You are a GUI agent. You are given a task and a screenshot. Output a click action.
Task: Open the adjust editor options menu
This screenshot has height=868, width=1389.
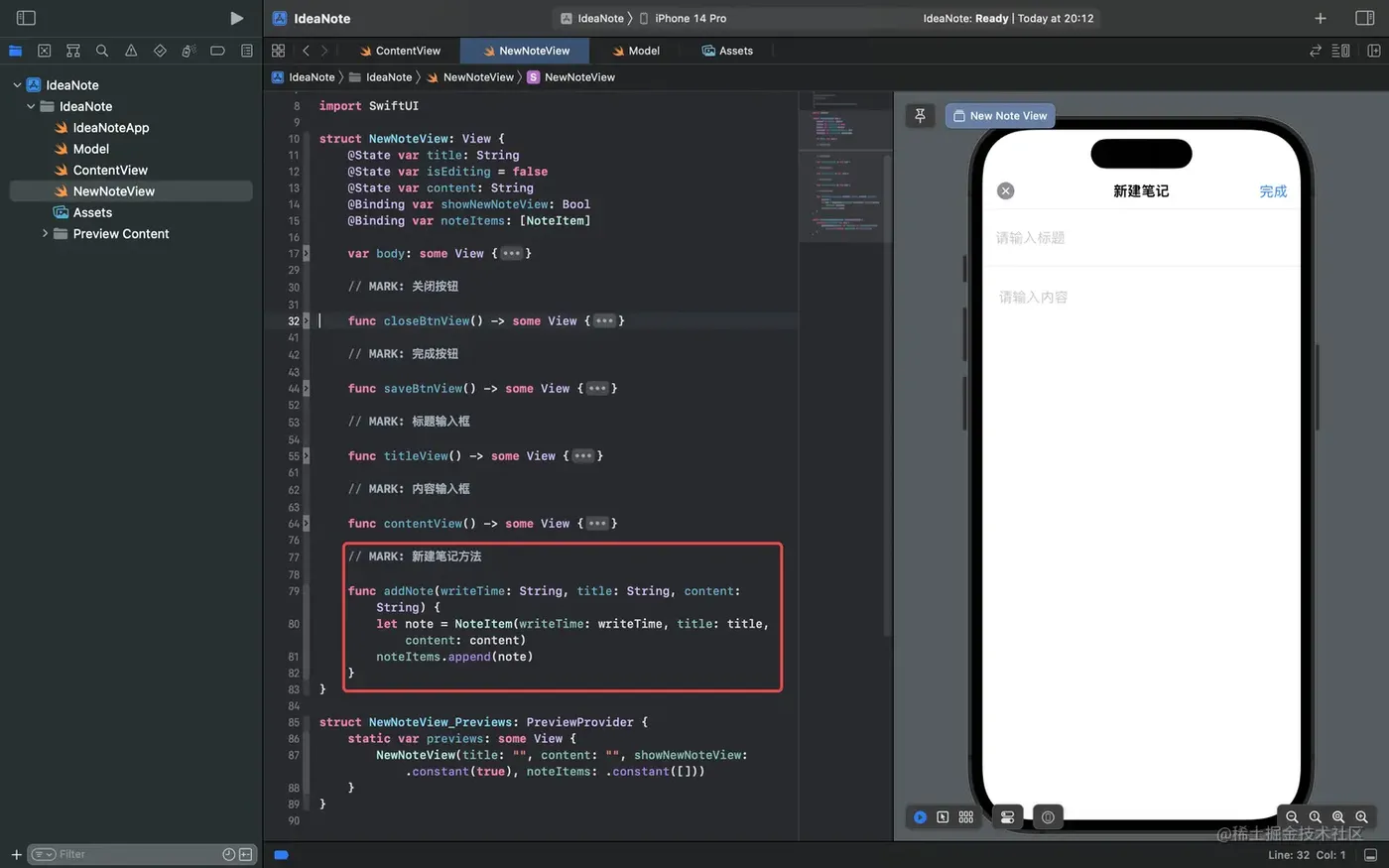[x=1340, y=51]
